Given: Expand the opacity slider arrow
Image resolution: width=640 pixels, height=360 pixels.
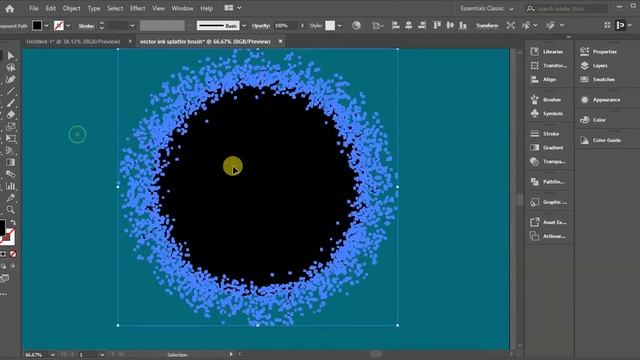Looking at the screenshot, I should pyautogui.click(x=302, y=26).
